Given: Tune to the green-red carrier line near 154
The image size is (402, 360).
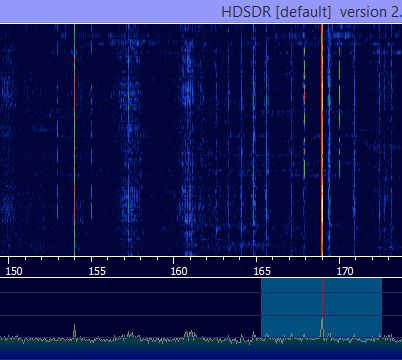Looking at the screenshot, I should [74, 140].
